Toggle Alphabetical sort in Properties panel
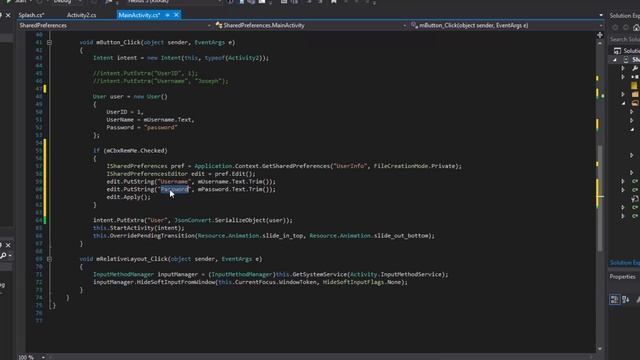Image resolution: width=640 pixels, height=360 pixels. pyautogui.click(x=626, y=300)
